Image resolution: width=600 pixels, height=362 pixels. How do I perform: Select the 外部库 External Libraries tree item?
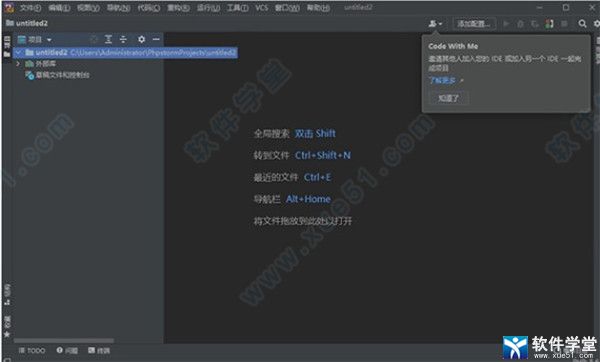(x=41, y=64)
